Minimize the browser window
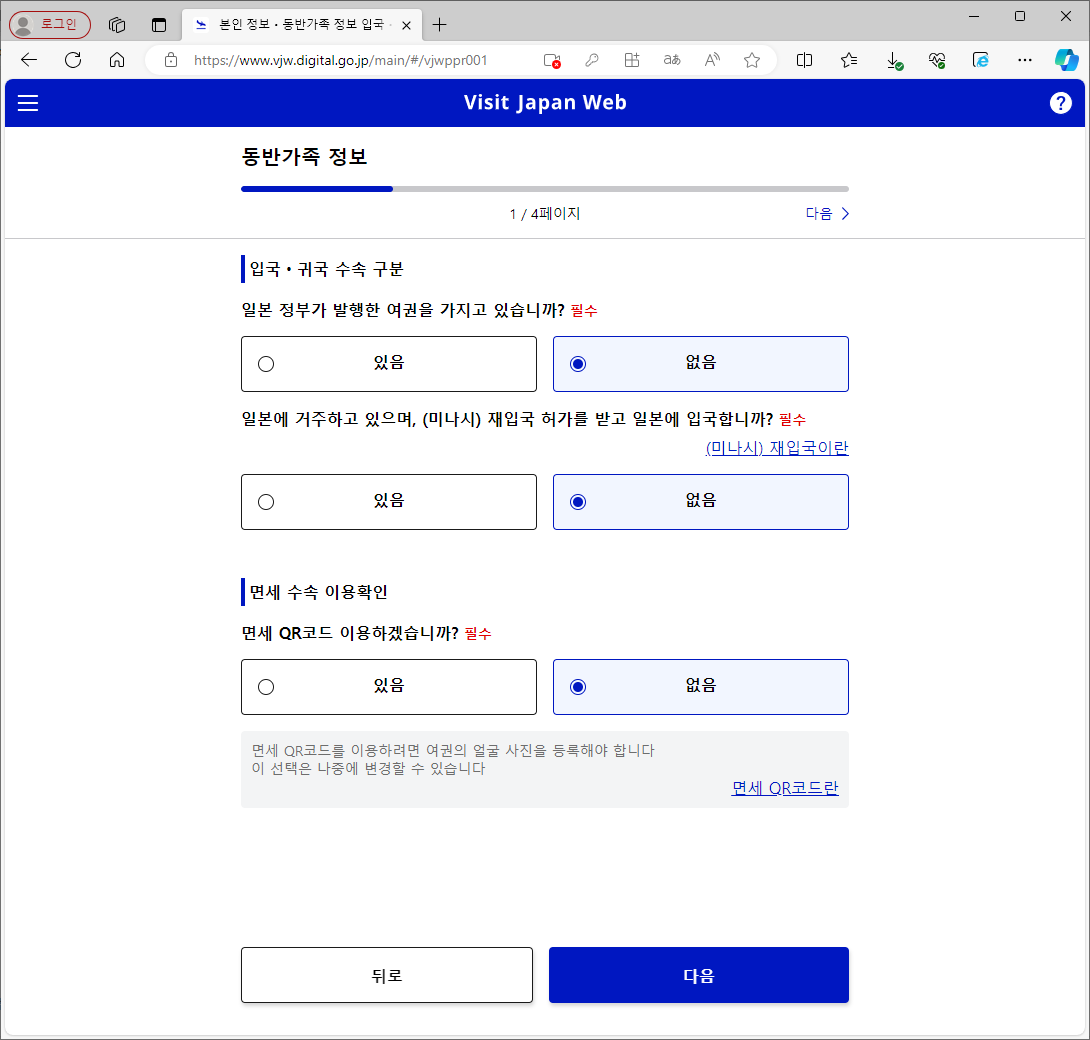Screen dimensions: 1090x1040 click(974, 16)
